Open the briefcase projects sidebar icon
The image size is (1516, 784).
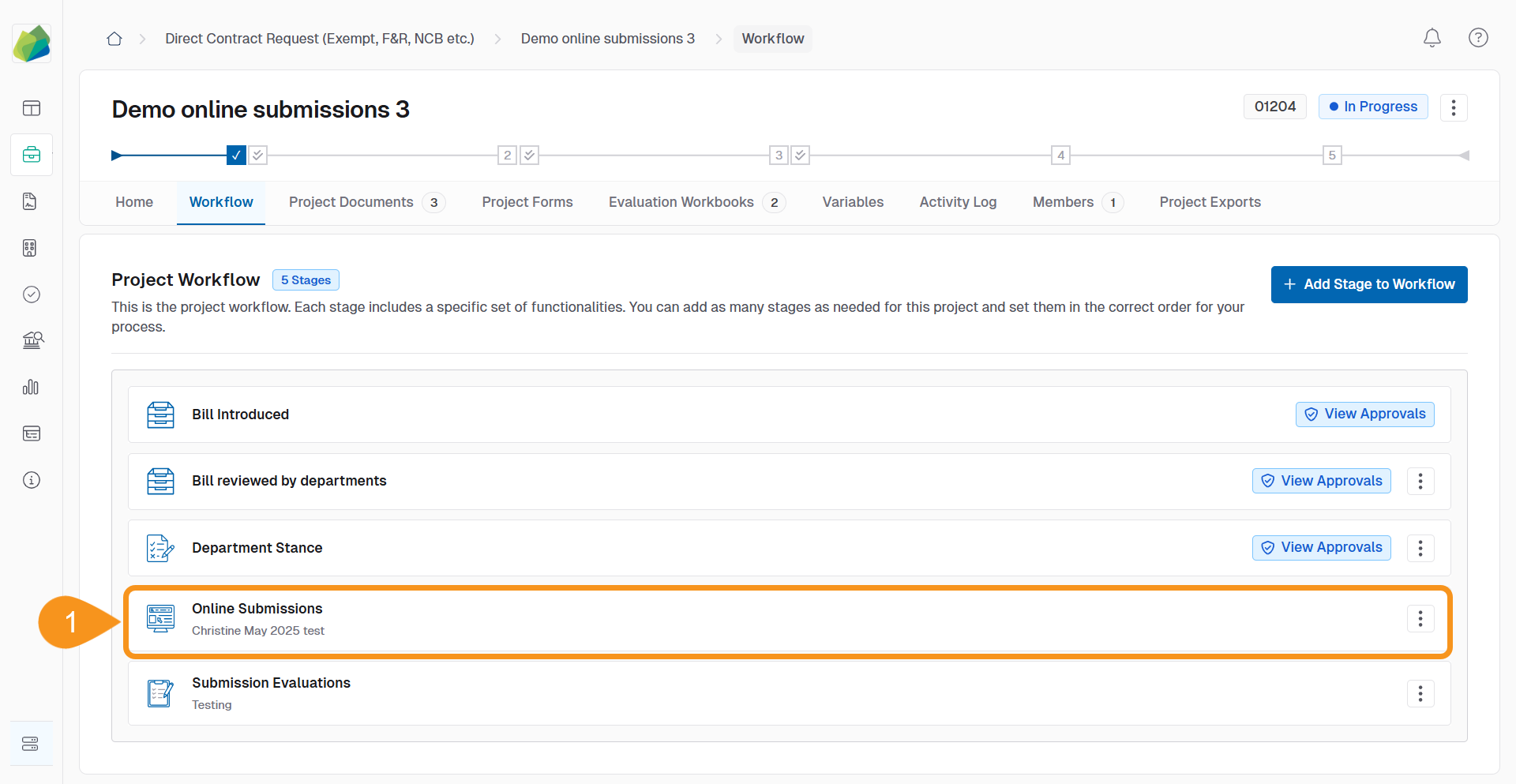[32, 155]
